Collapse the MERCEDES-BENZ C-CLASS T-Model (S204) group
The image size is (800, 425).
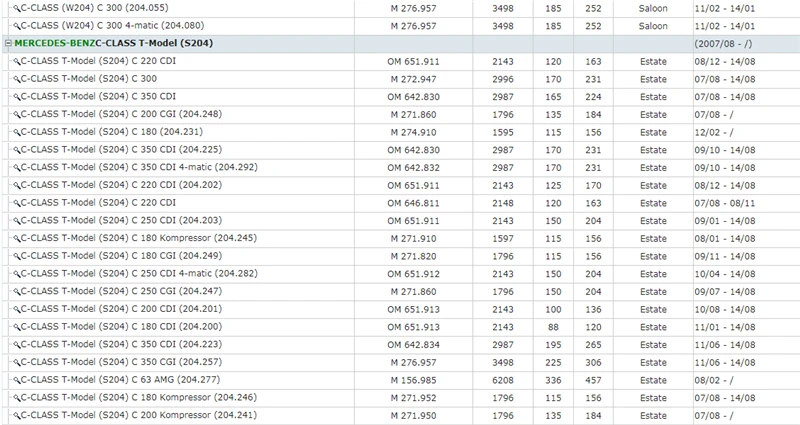click(x=8, y=43)
